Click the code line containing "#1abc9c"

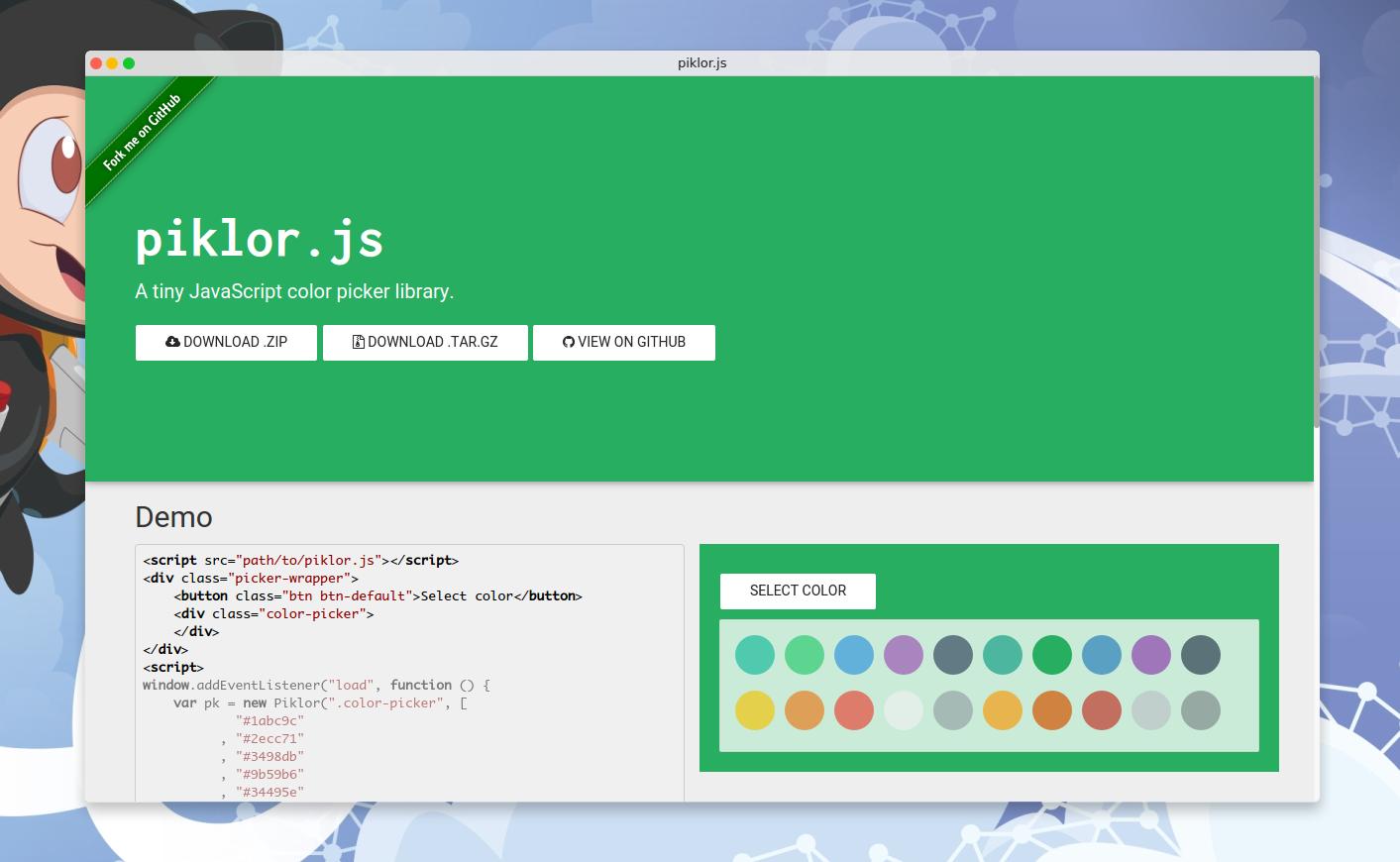(269, 720)
